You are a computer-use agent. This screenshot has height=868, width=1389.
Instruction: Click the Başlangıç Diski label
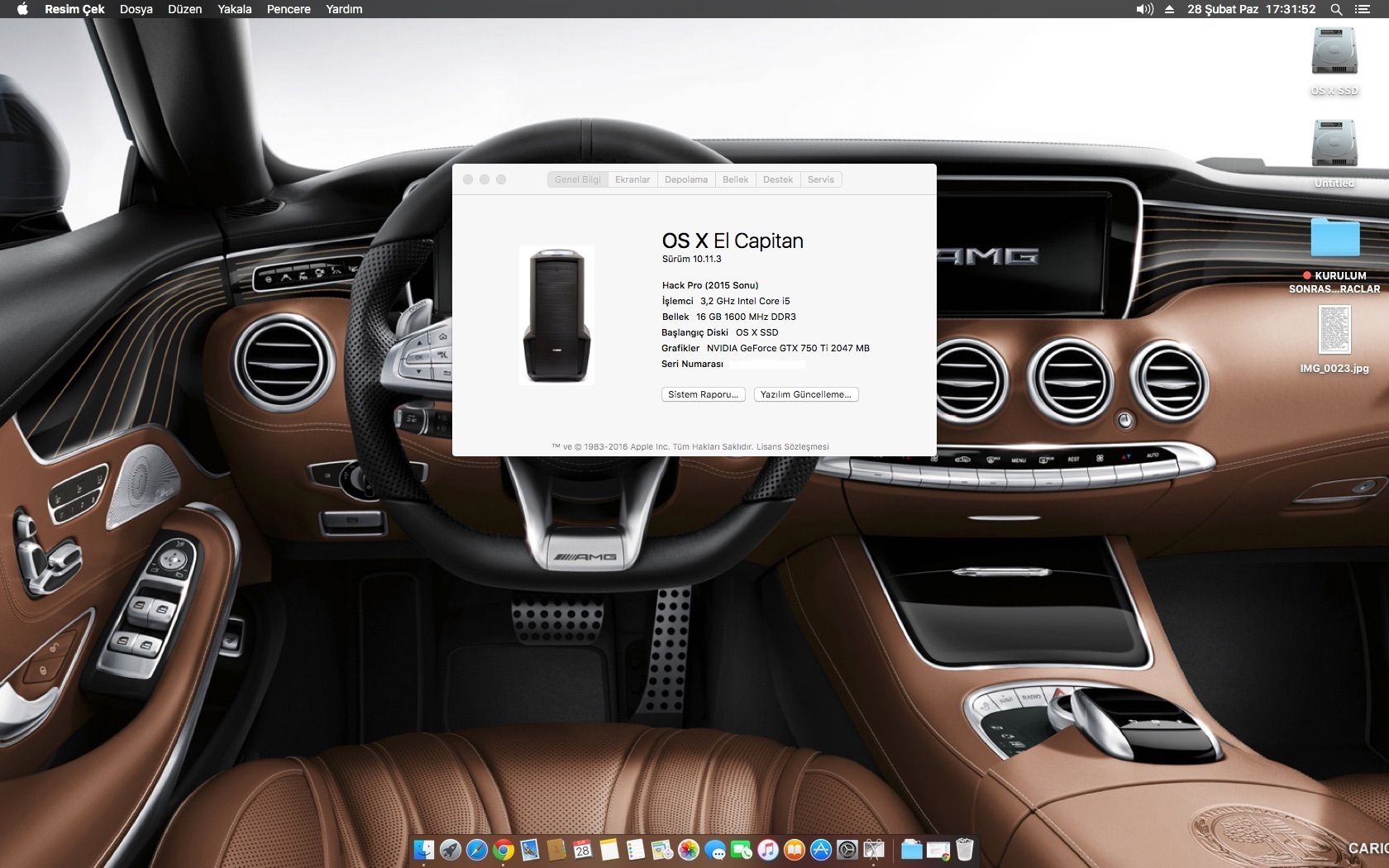click(694, 332)
